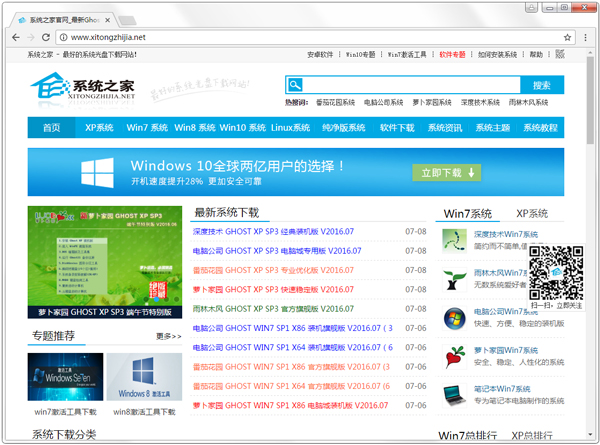
Task: Open 深度技术 GHOST XP SP3 经典装机版 link
Action: 273,231
